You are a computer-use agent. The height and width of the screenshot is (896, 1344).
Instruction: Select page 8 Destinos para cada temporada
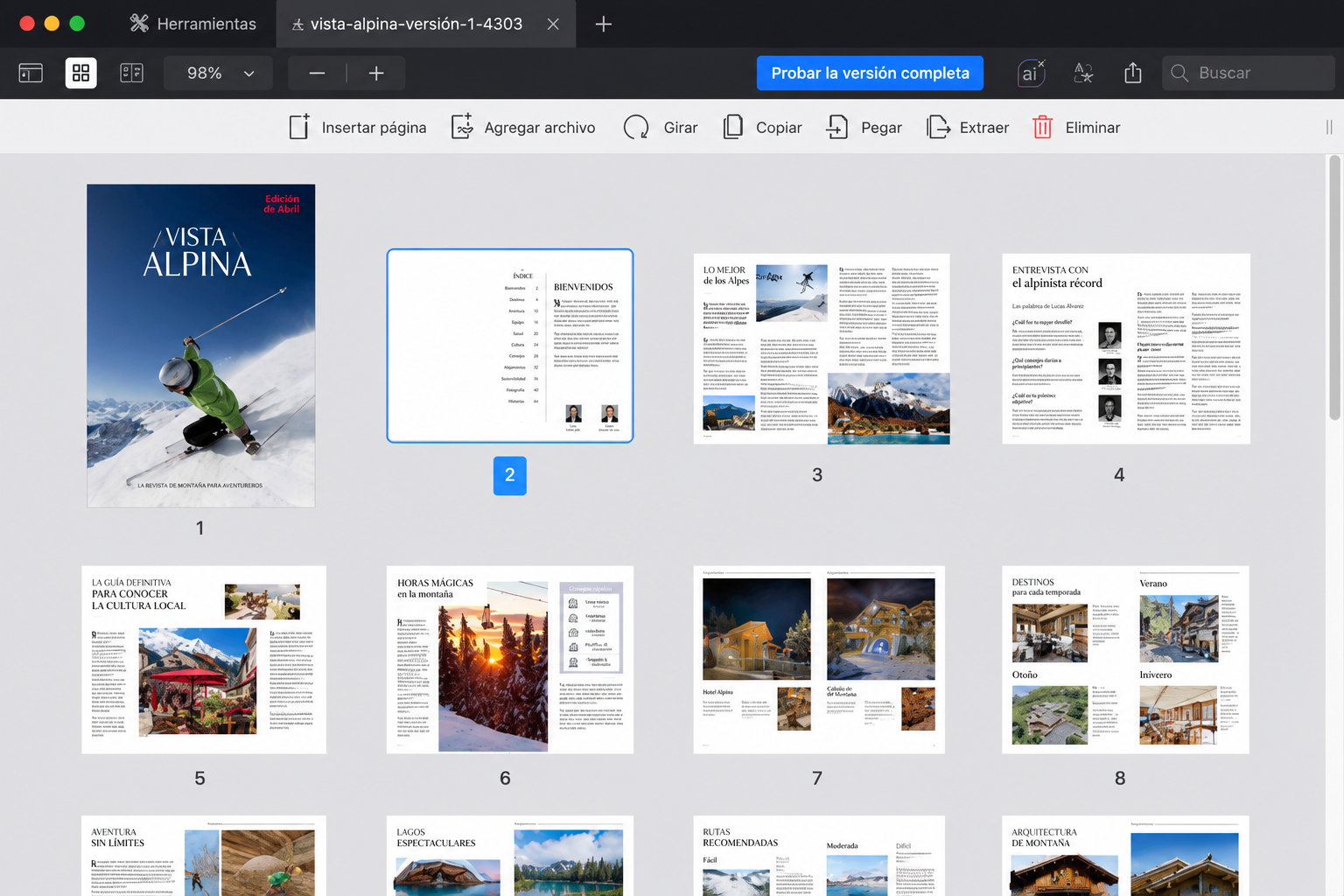1125,660
